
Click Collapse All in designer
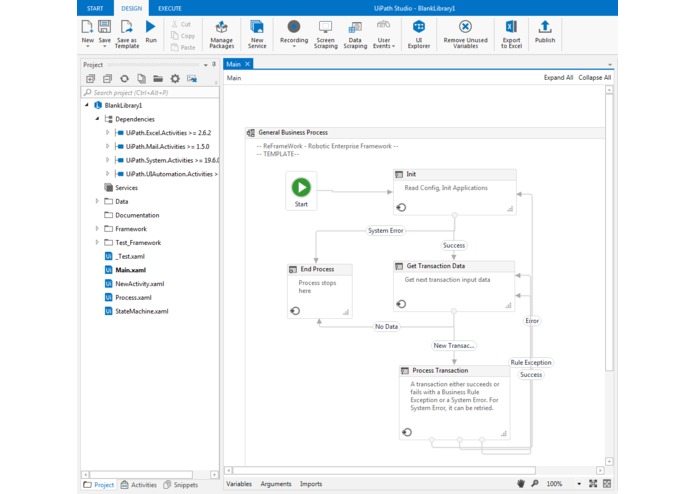(594, 78)
